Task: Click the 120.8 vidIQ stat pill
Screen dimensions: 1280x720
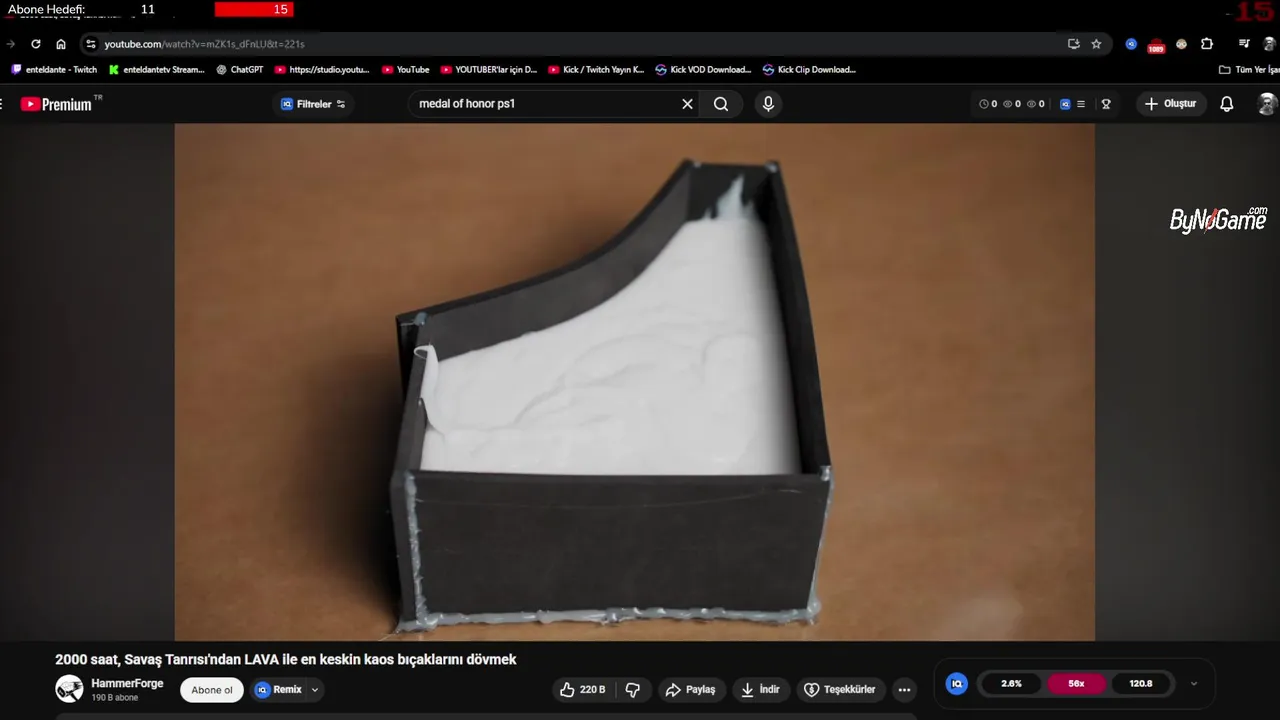Action: [1141, 684]
